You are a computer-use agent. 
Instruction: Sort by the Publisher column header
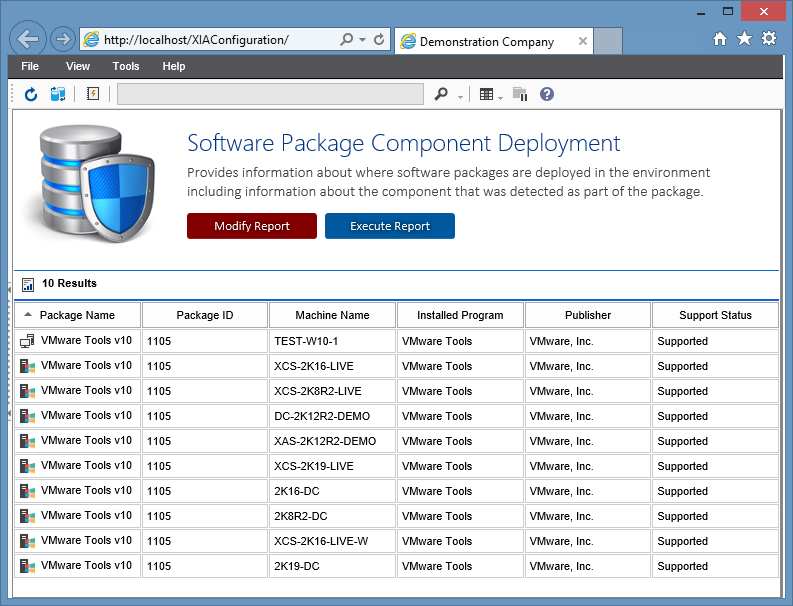click(x=588, y=315)
